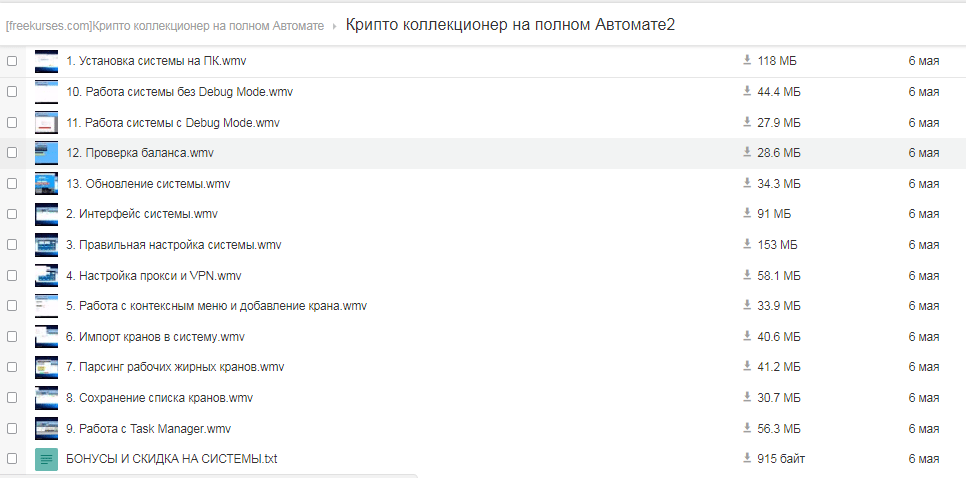Open 6. Импорт кранов в систему.wmv
This screenshot has width=966, height=478.
click(x=155, y=337)
